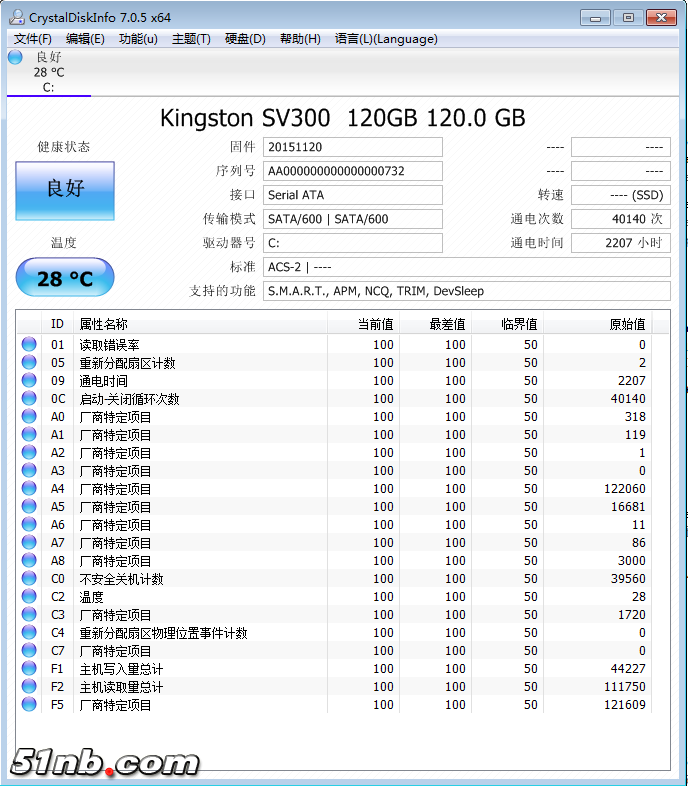688x786 pixels.
Task: Click the blue status orb in disk tab
Action: coord(16,57)
